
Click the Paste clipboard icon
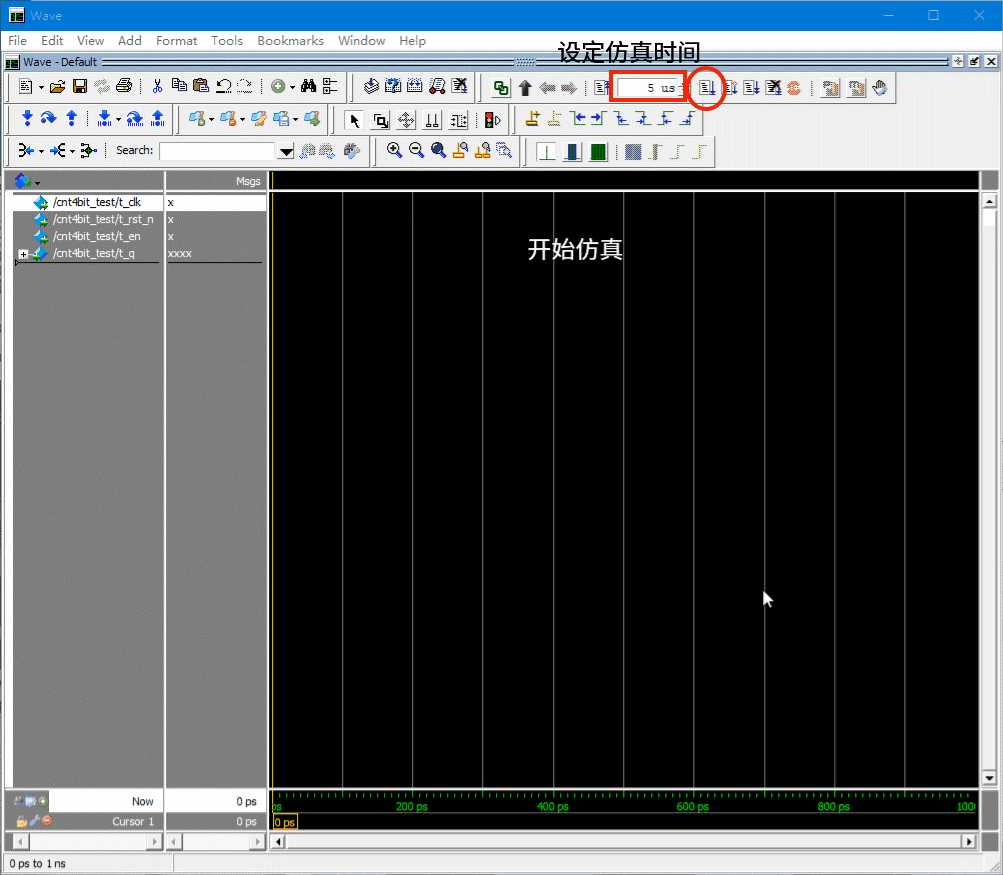click(x=201, y=86)
